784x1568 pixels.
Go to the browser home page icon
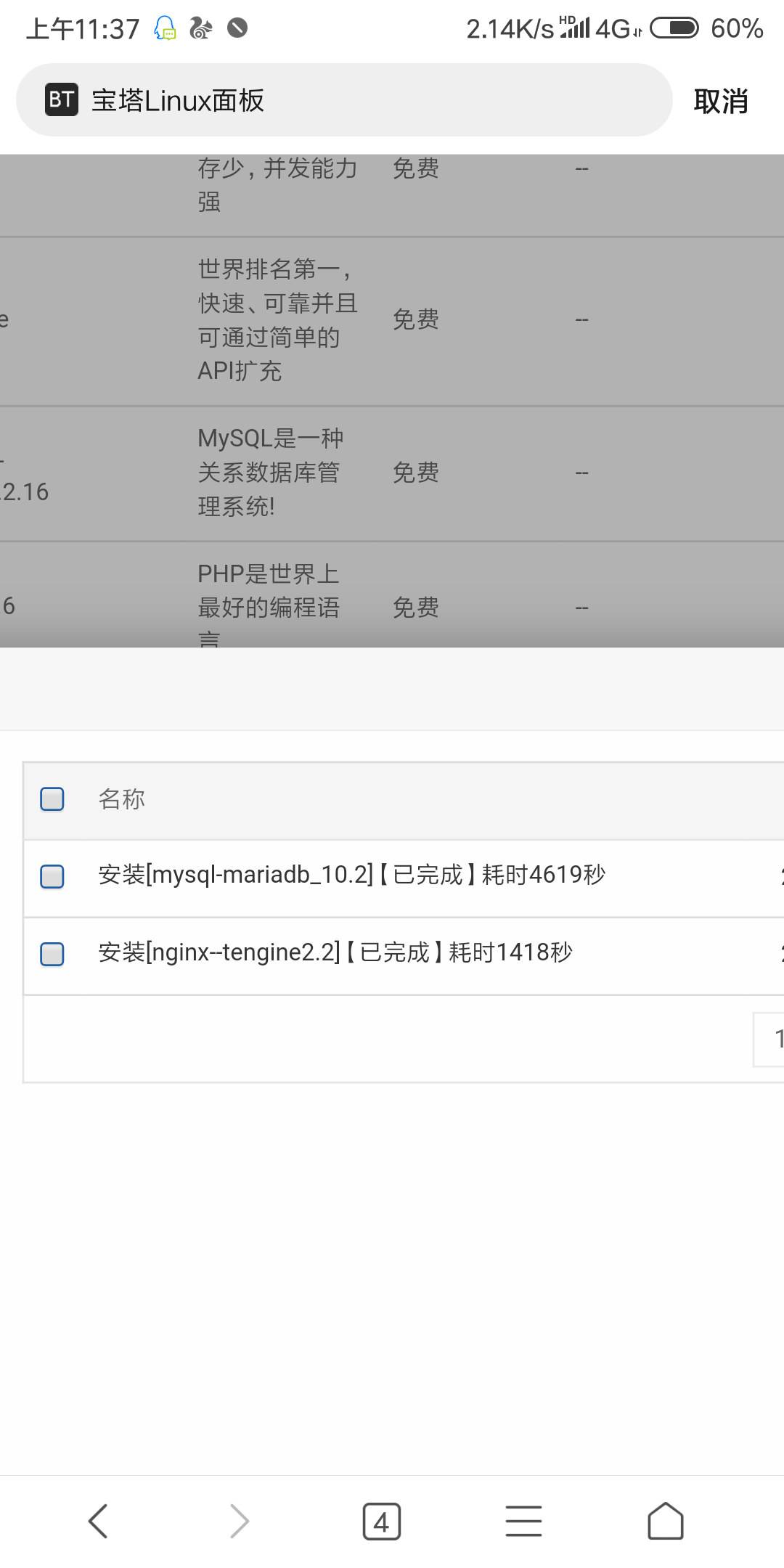666,1521
